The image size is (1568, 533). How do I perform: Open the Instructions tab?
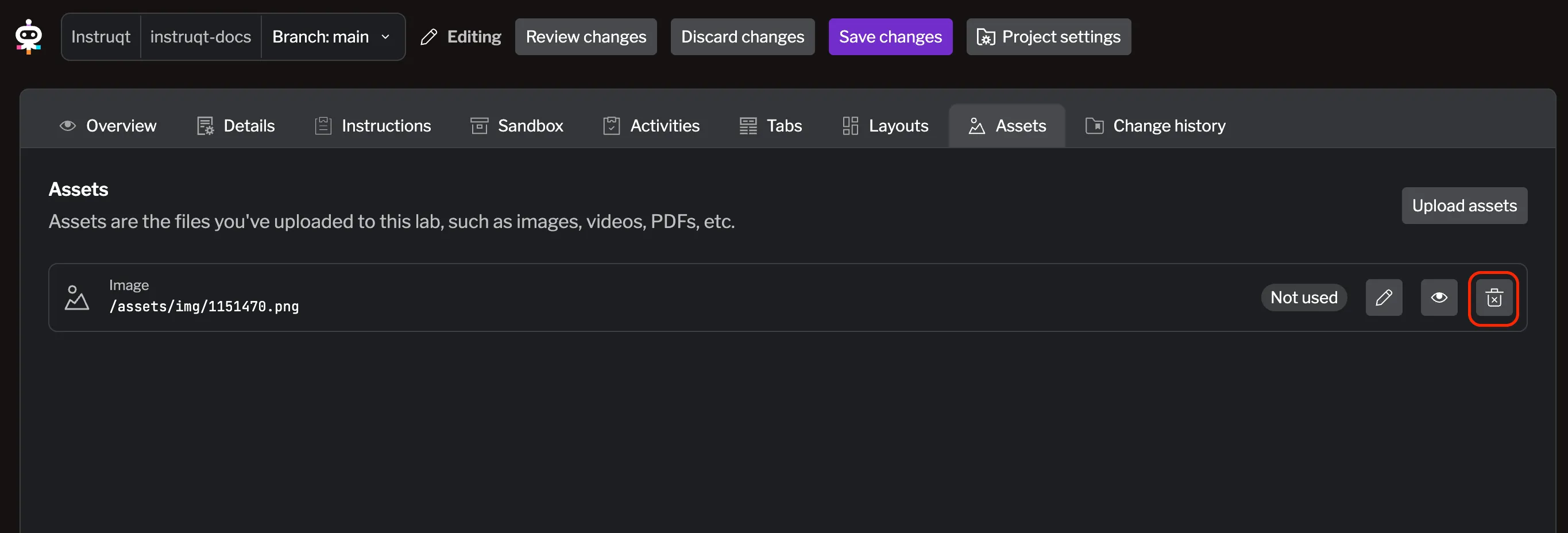[373, 125]
